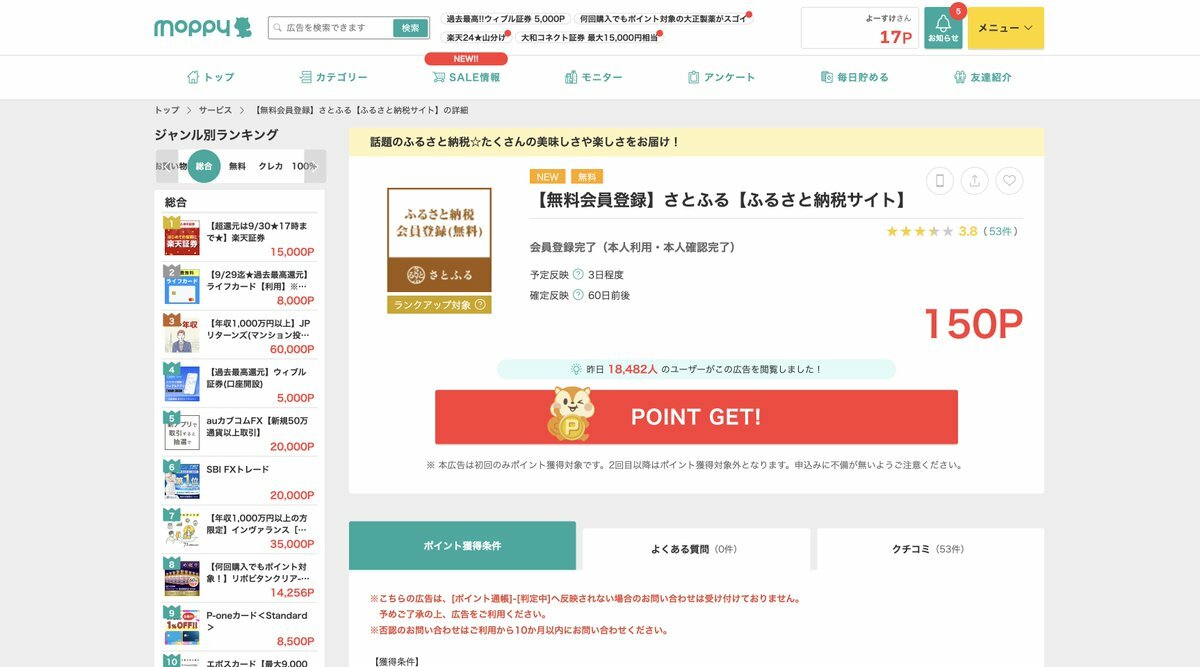This screenshot has height=667, width=1200.
Task: Show 確定反映 help question mark
Action: pyautogui.click(x=578, y=295)
